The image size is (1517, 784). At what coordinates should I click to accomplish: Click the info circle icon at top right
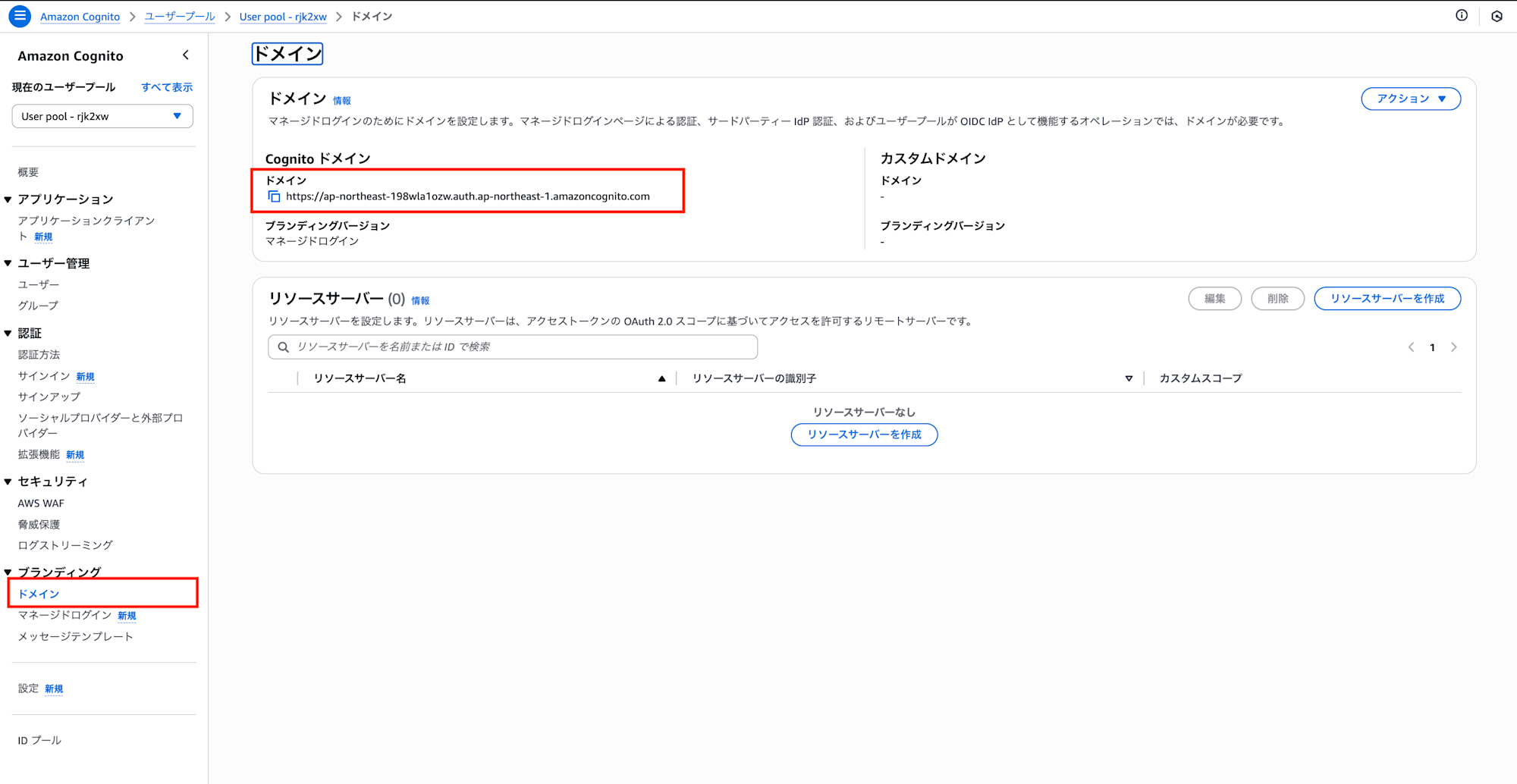pyautogui.click(x=1462, y=15)
